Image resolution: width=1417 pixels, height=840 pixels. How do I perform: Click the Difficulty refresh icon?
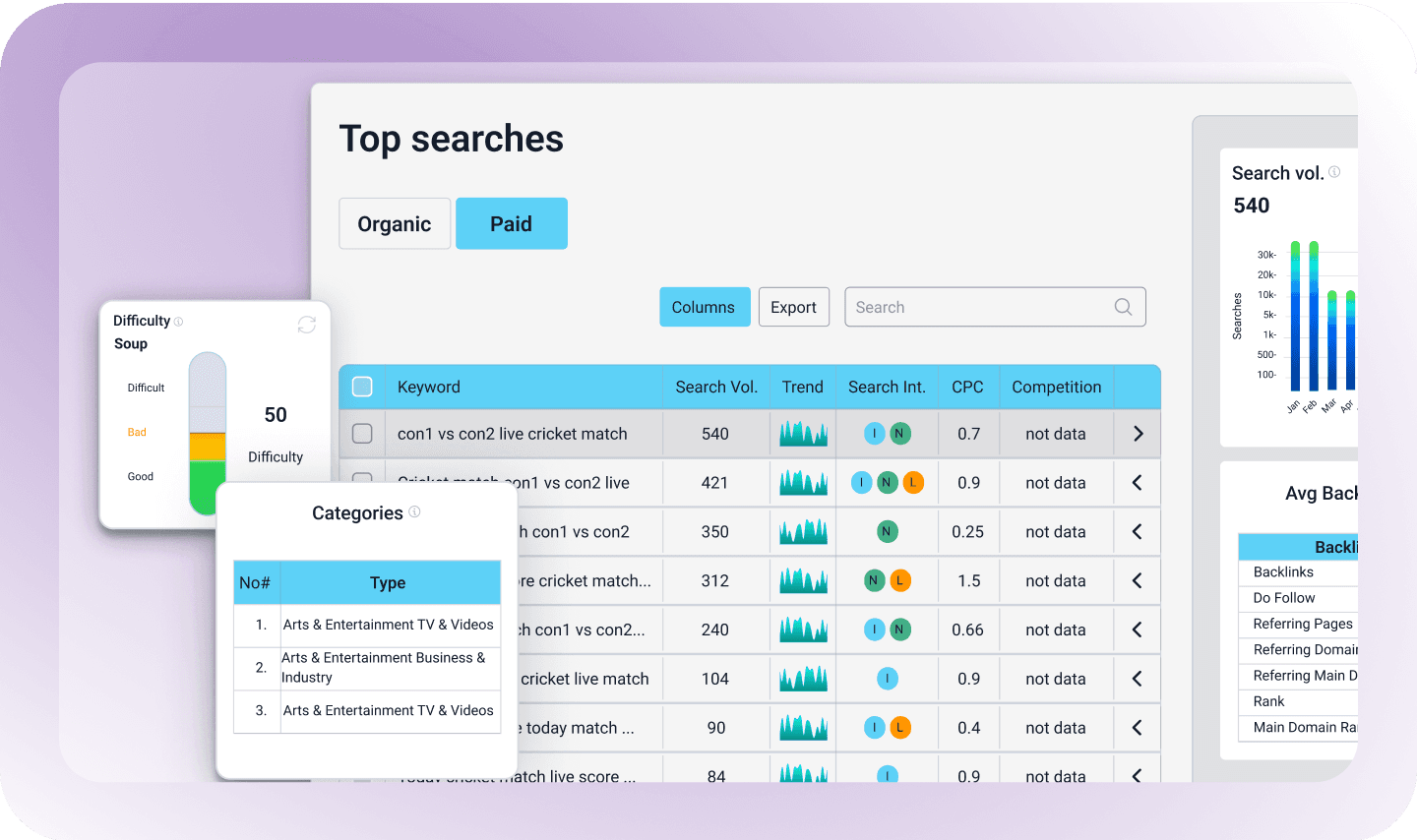click(307, 325)
